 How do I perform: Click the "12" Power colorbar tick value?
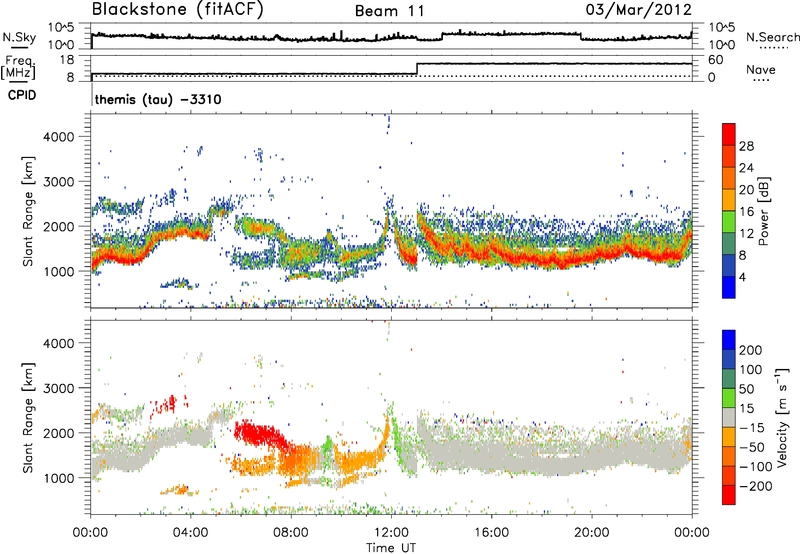[x=746, y=234]
